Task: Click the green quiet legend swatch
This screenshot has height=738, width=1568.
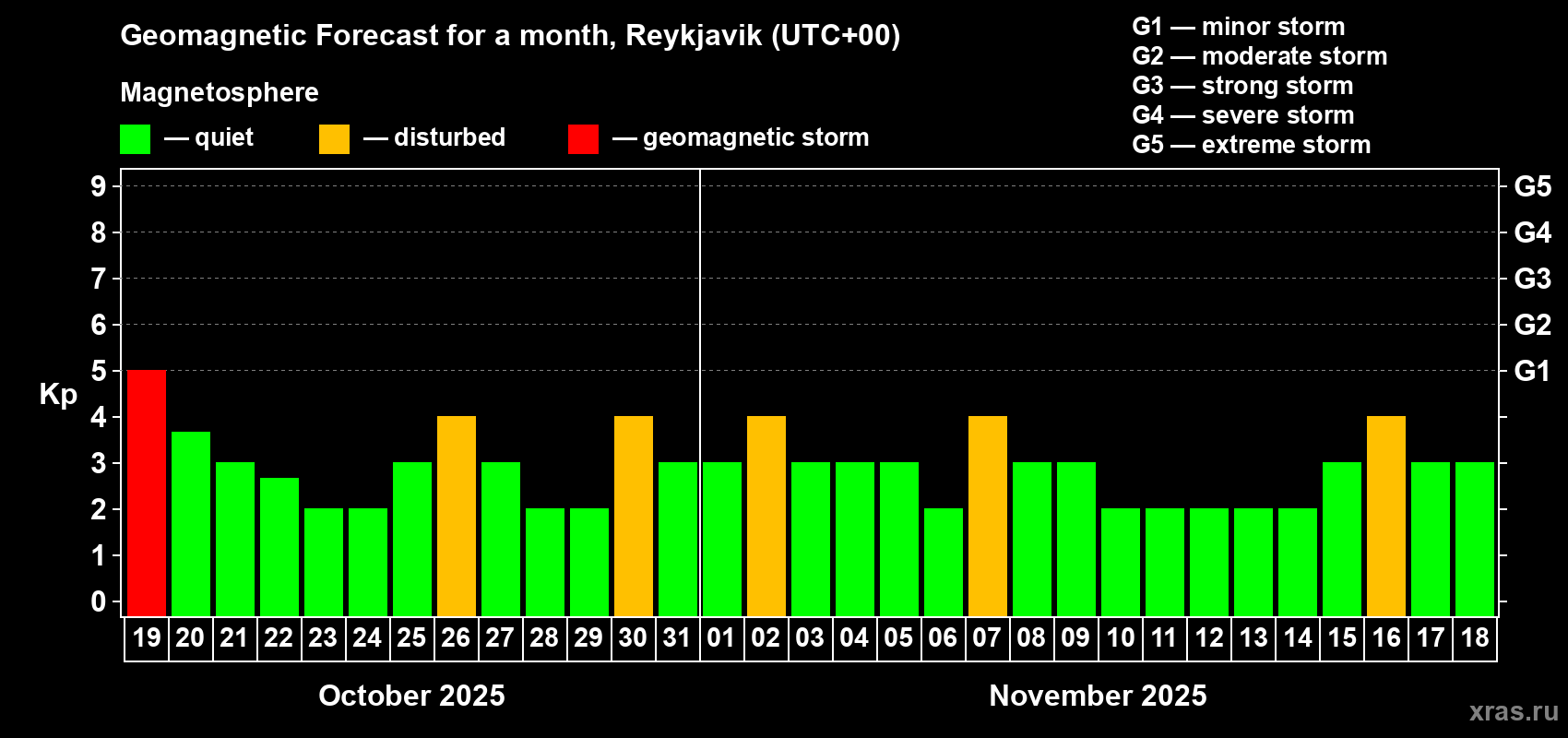Action: [135, 139]
